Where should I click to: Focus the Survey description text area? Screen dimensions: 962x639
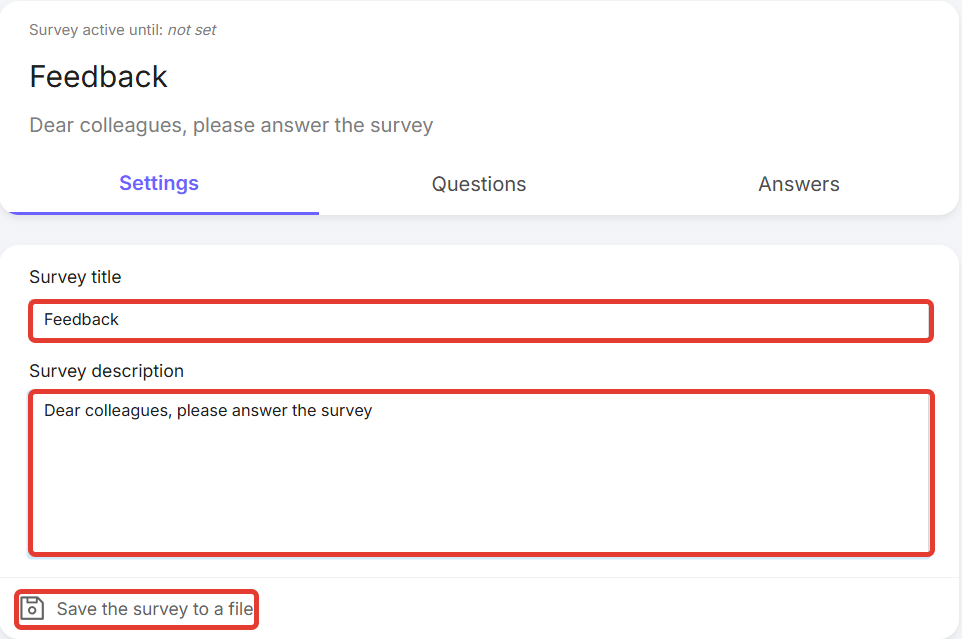coord(480,472)
